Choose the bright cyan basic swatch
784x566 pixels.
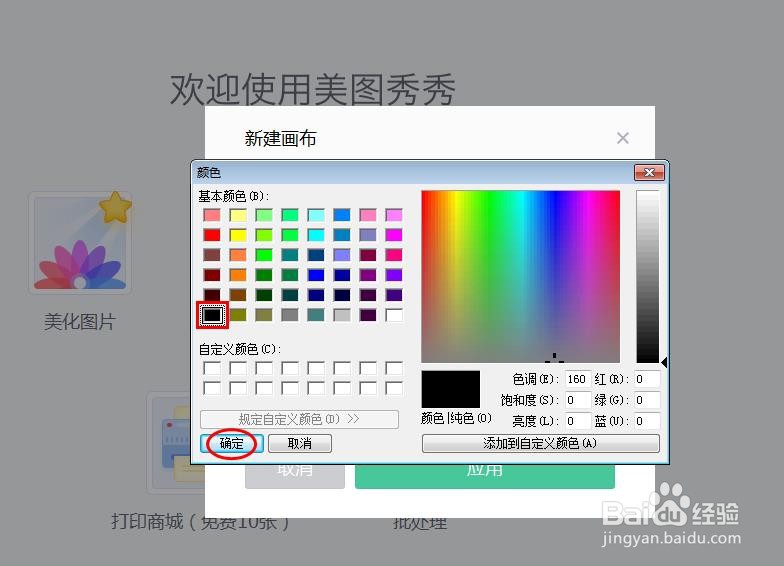point(316,235)
